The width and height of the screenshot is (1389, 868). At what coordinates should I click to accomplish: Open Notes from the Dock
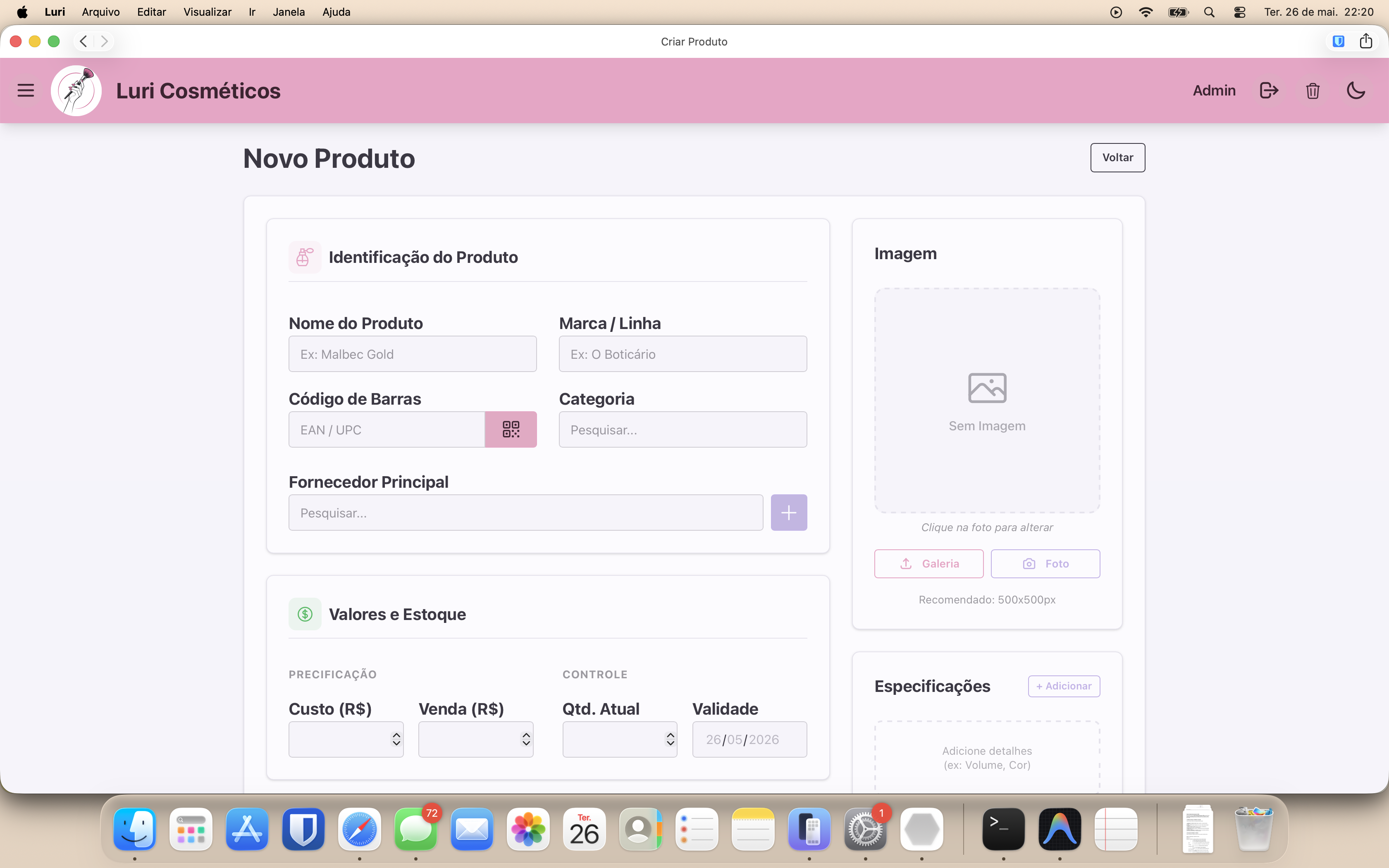[754, 829]
